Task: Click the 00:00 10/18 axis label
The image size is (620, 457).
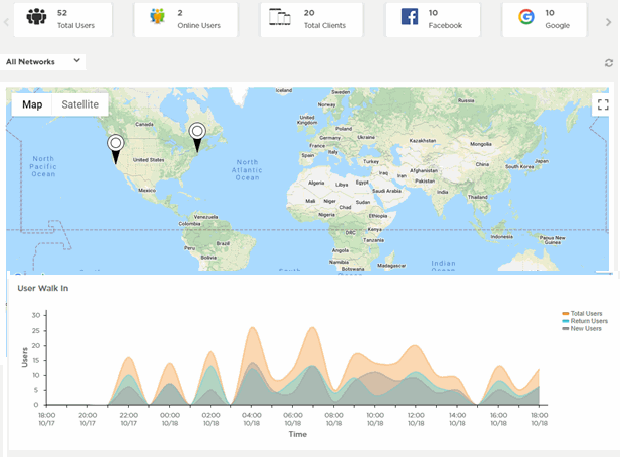Action: (x=170, y=419)
